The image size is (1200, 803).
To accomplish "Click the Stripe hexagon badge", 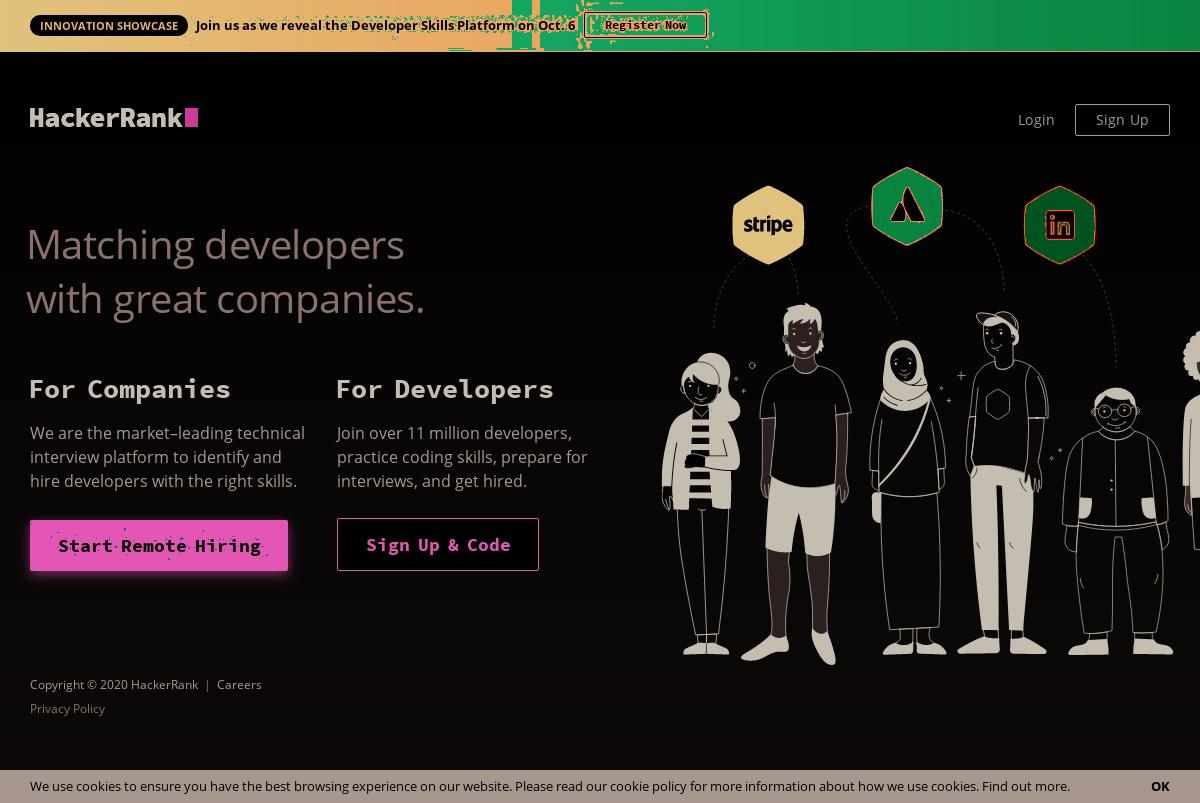I will [x=768, y=225].
